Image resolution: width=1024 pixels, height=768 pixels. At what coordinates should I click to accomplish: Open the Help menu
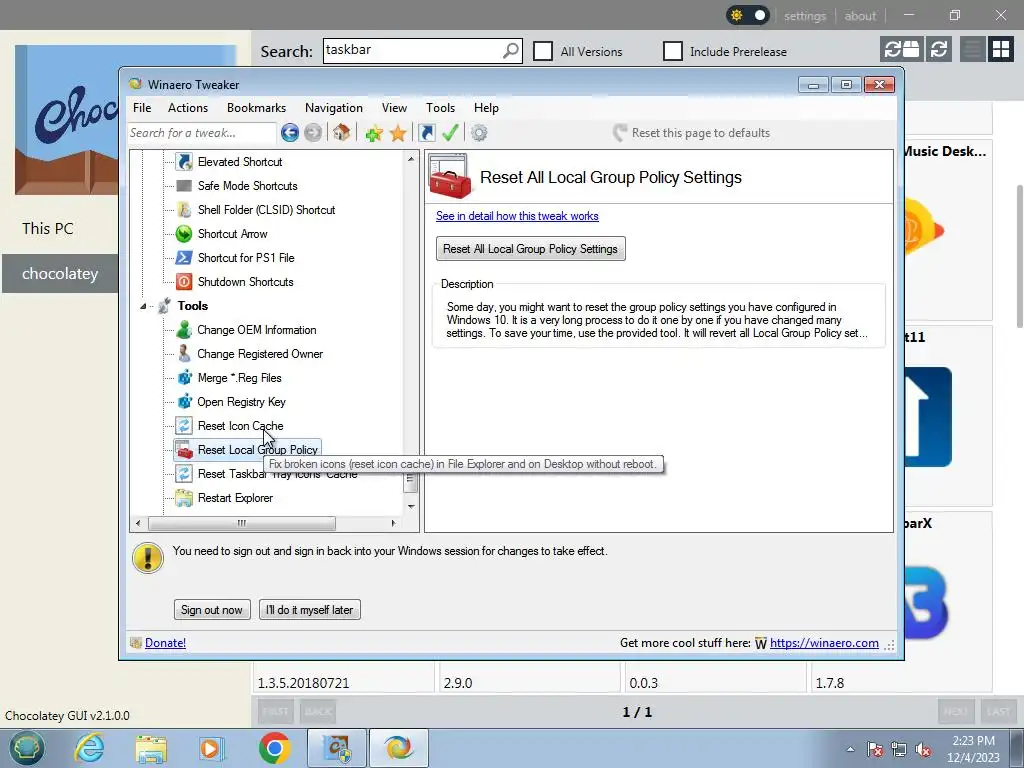pyautogui.click(x=486, y=108)
